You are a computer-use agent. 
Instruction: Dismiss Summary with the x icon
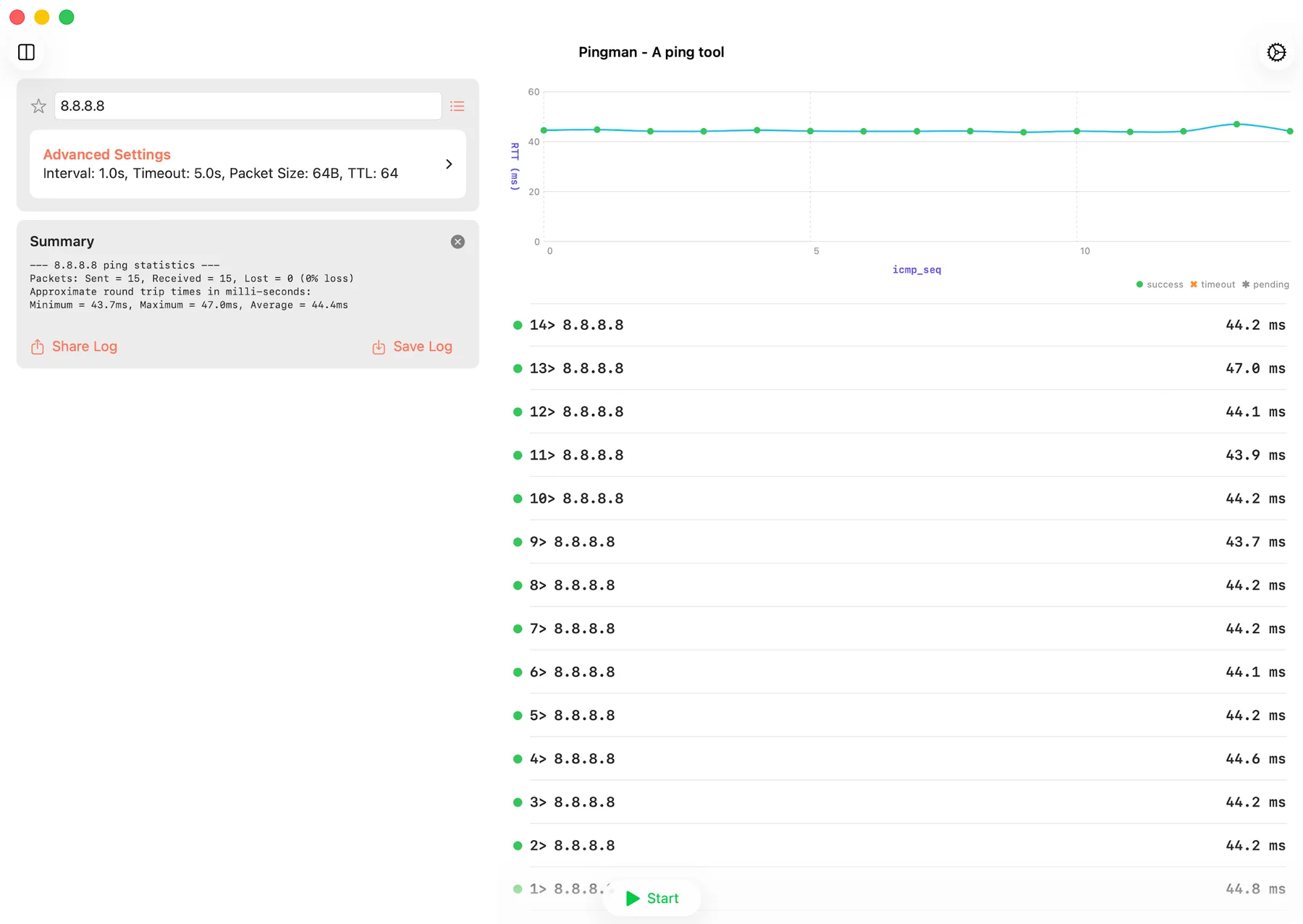point(457,242)
